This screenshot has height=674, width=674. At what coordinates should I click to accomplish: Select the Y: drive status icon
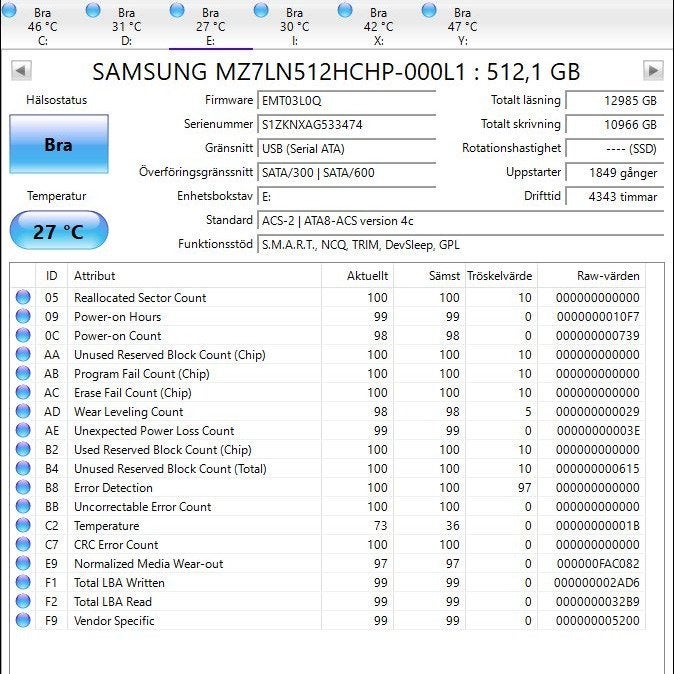point(429,10)
